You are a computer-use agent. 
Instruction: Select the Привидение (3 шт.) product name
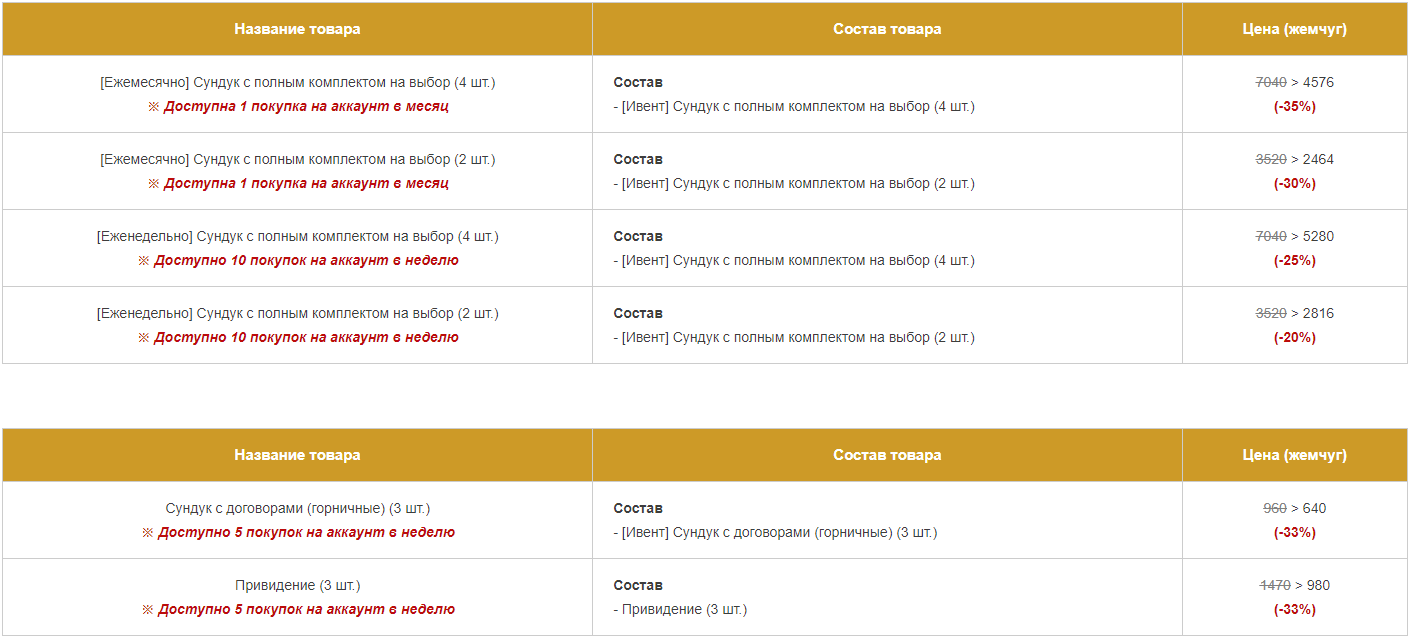(297, 585)
